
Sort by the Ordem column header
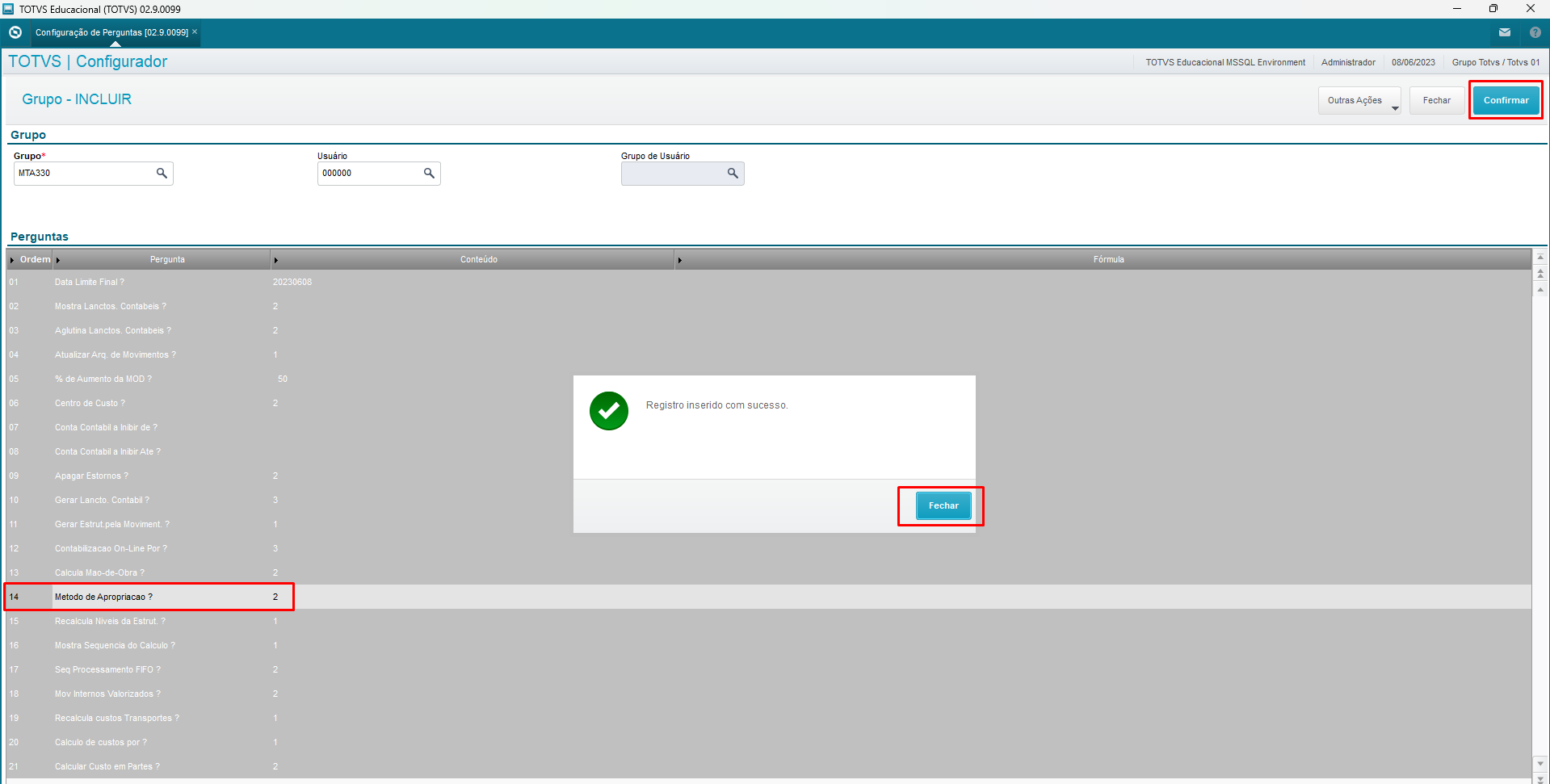pyautogui.click(x=34, y=259)
